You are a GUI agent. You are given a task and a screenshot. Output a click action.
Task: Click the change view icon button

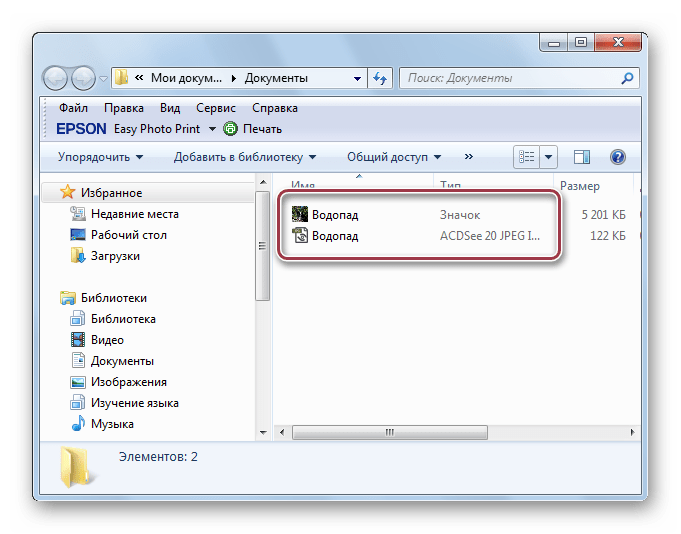tap(526, 157)
